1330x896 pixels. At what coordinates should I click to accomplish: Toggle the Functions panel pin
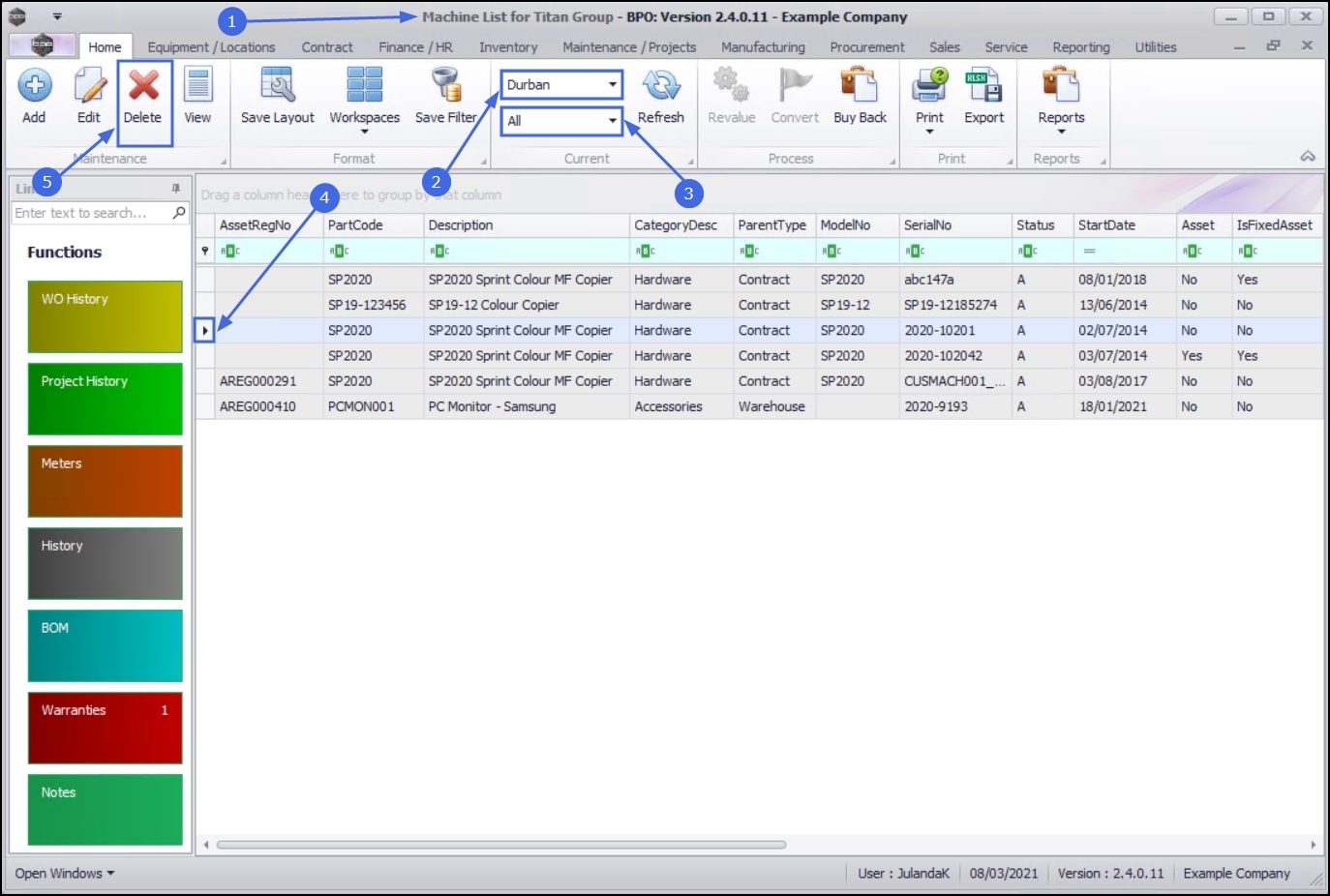[176, 189]
